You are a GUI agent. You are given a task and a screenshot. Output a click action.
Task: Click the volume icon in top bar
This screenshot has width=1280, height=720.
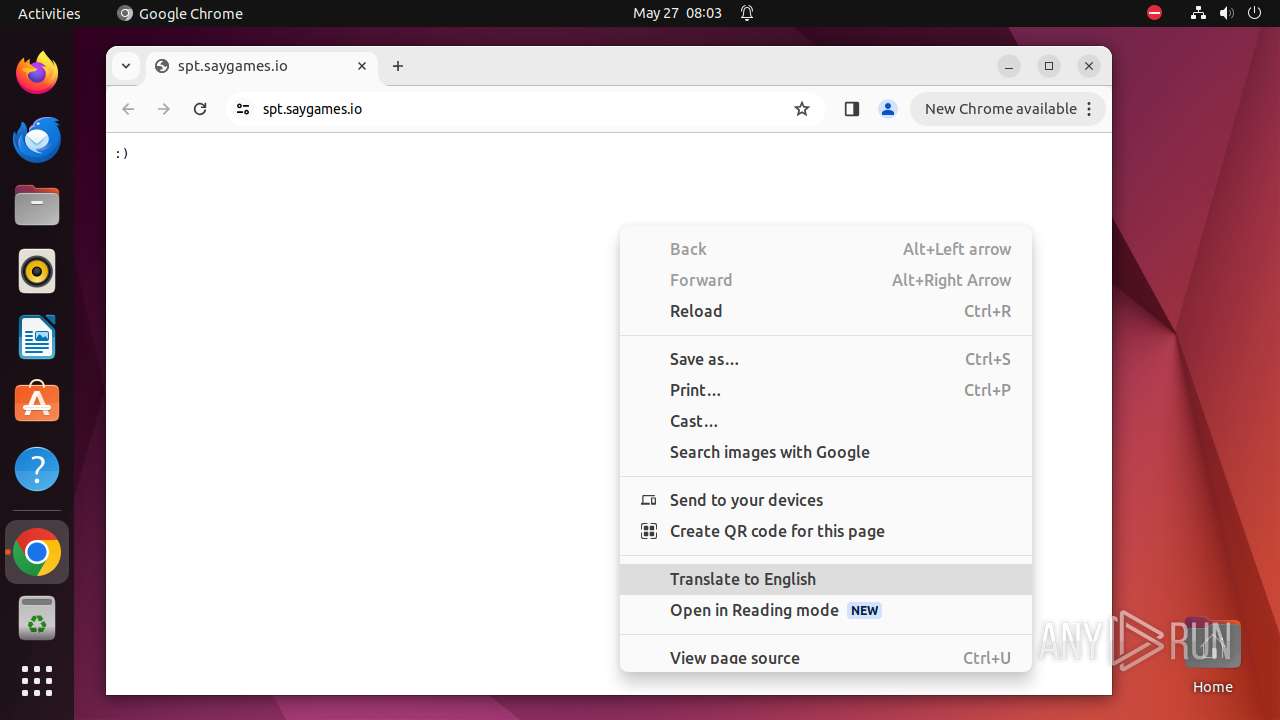(1227, 13)
